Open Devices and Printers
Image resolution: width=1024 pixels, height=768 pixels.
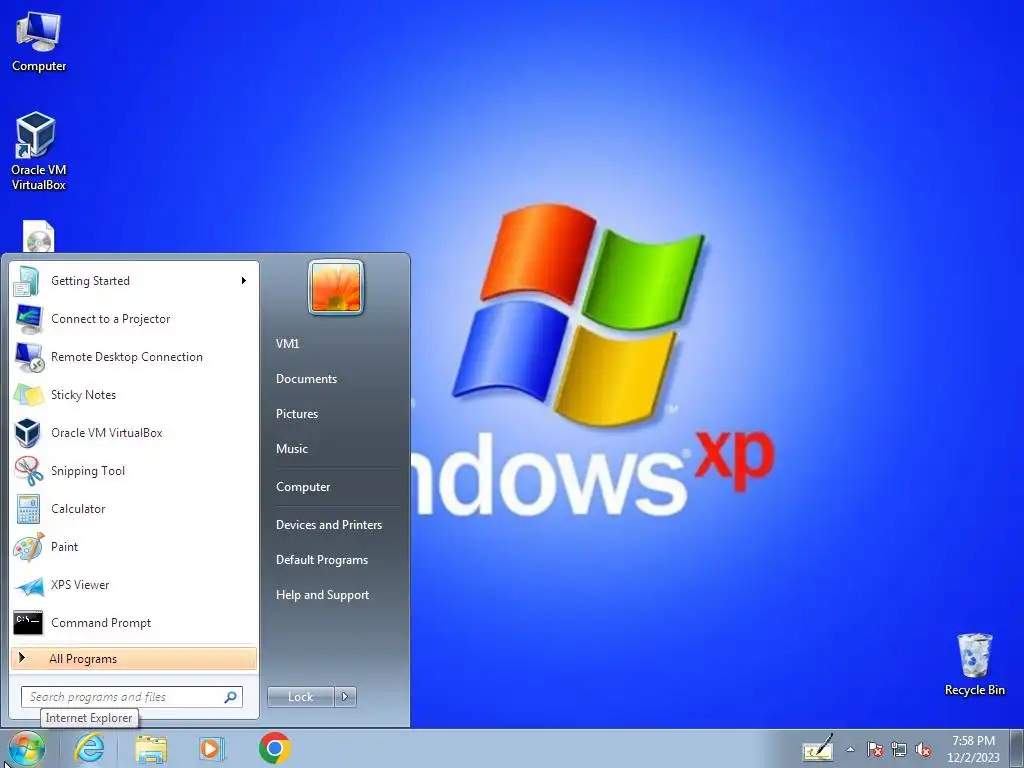tap(328, 525)
